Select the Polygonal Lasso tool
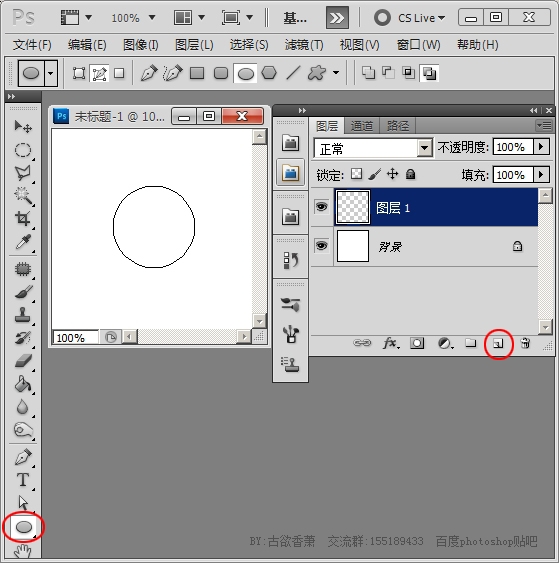559x563 pixels. click(23, 173)
